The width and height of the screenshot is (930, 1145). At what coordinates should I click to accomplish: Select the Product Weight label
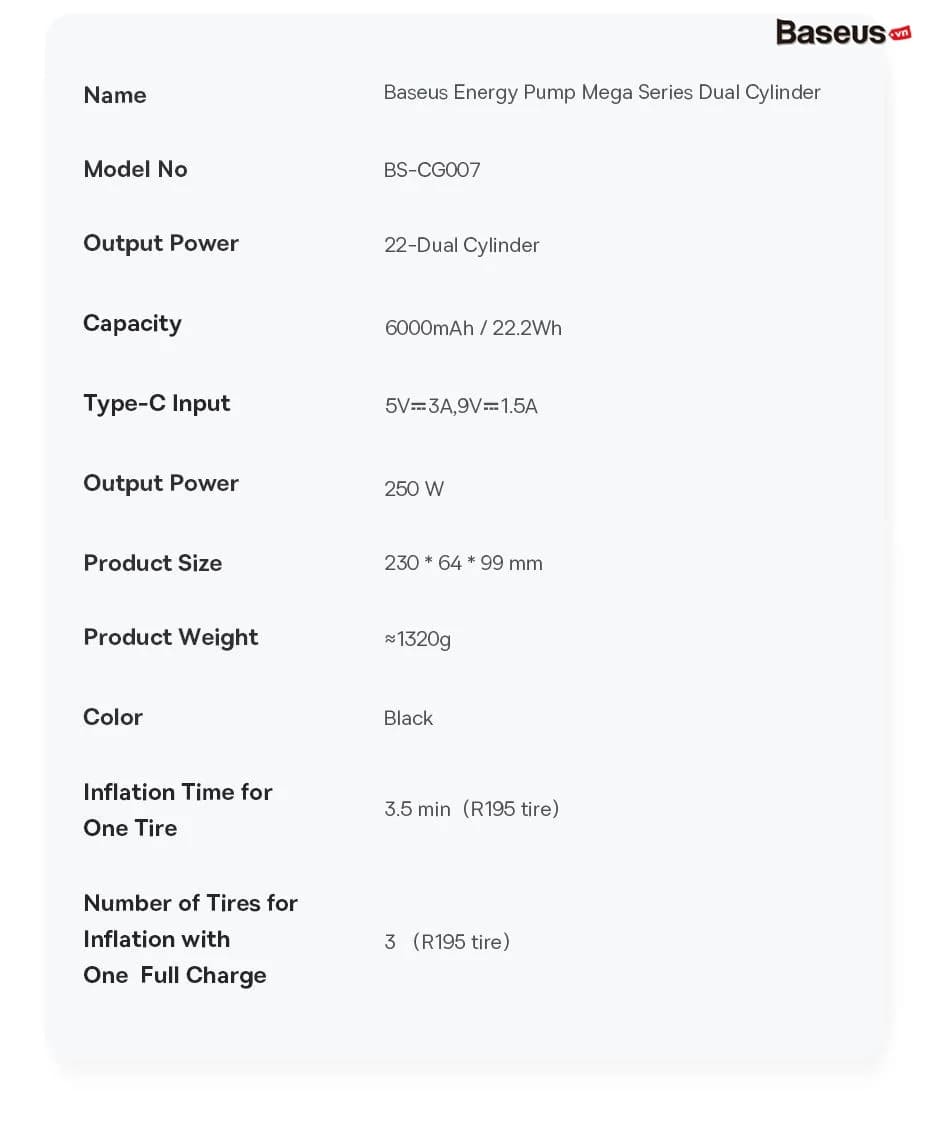pyautogui.click(x=170, y=637)
